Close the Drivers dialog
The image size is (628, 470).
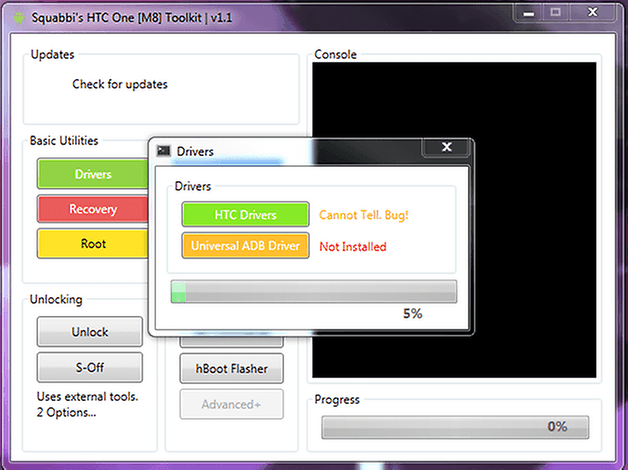pos(447,147)
